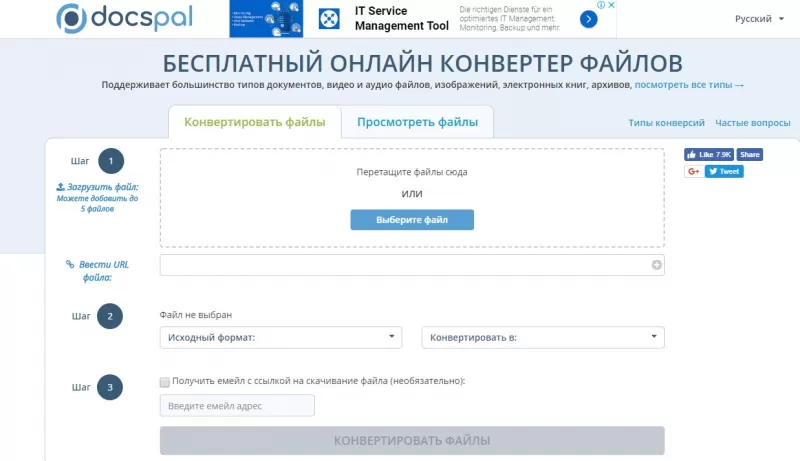Click the Facebook Like button
The width and height of the screenshot is (800, 461).
point(709,155)
